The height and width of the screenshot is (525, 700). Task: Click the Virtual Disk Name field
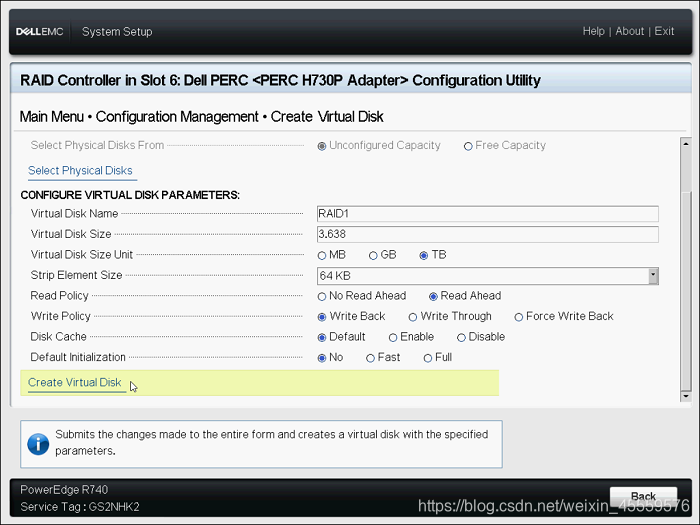pos(488,214)
